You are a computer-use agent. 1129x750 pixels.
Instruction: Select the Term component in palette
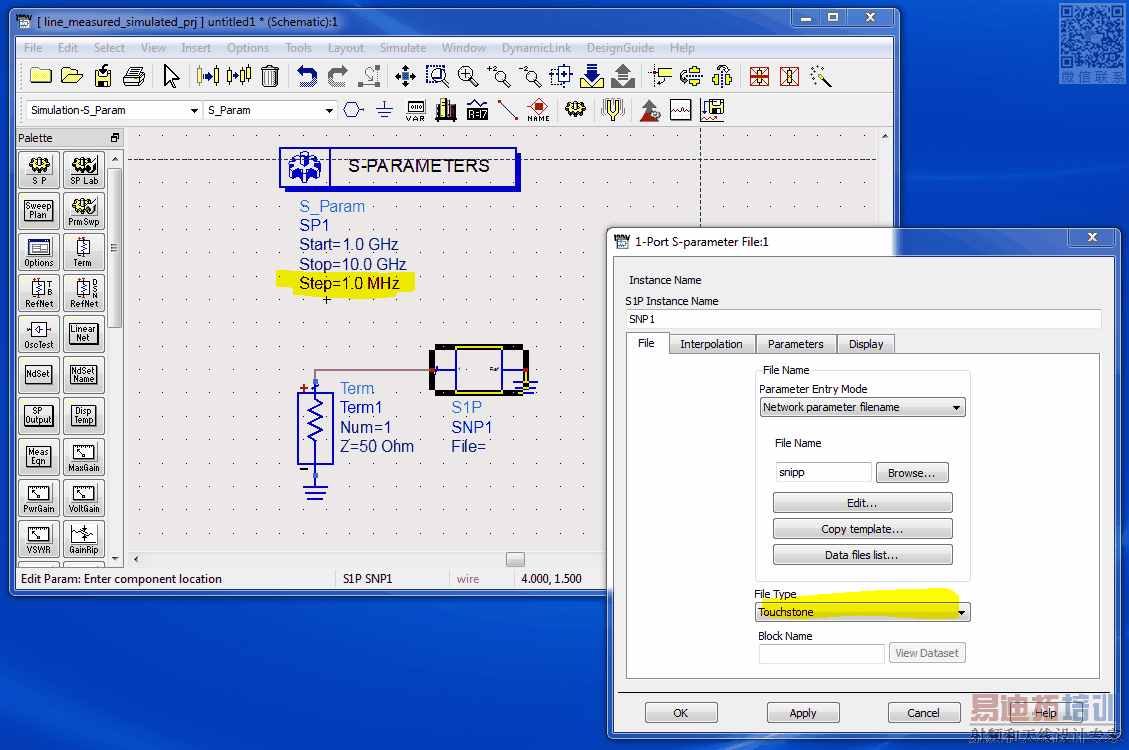(83, 252)
